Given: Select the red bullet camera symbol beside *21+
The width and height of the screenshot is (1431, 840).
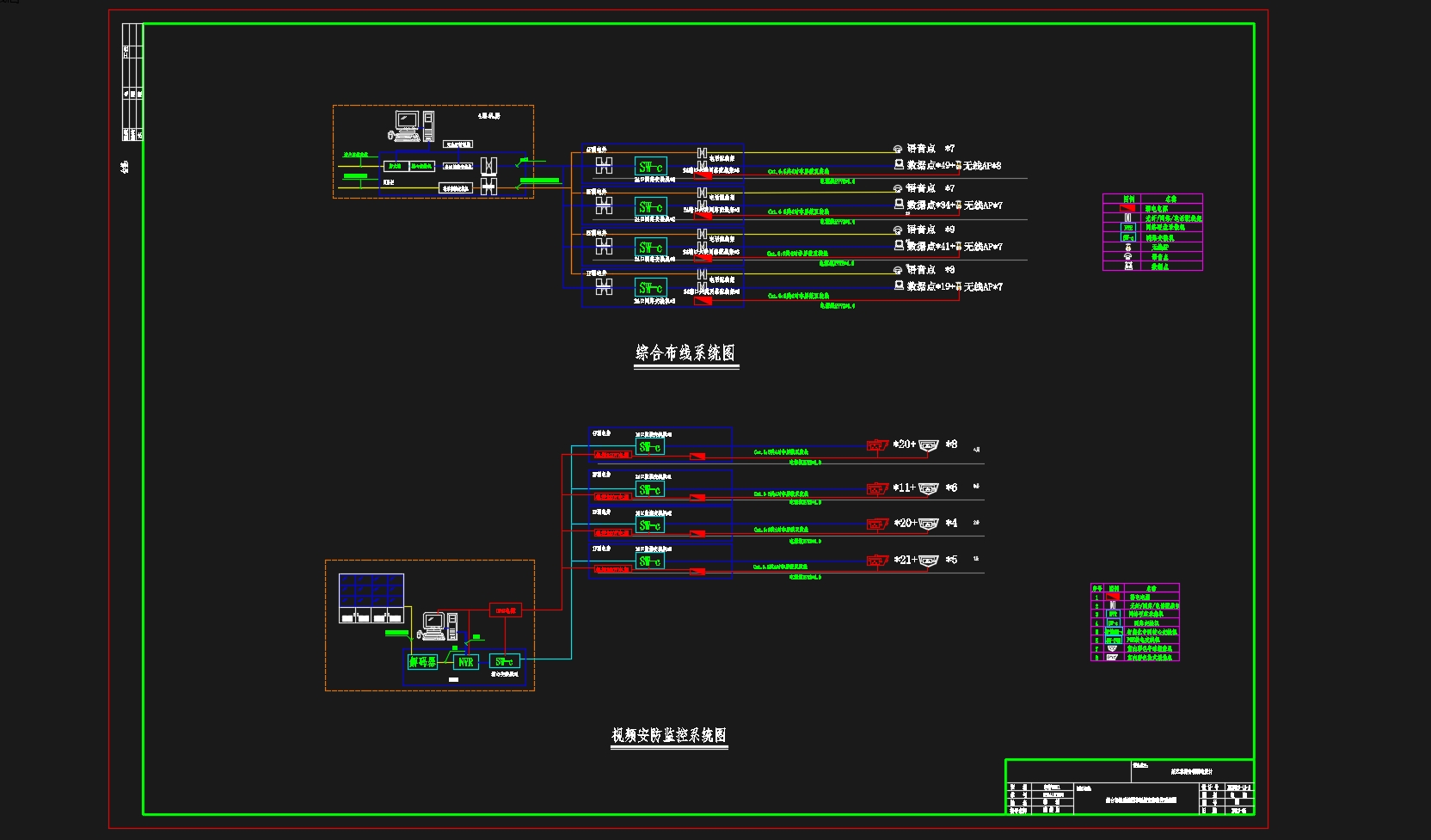Looking at the screenshot, I should tap(877, 561).
